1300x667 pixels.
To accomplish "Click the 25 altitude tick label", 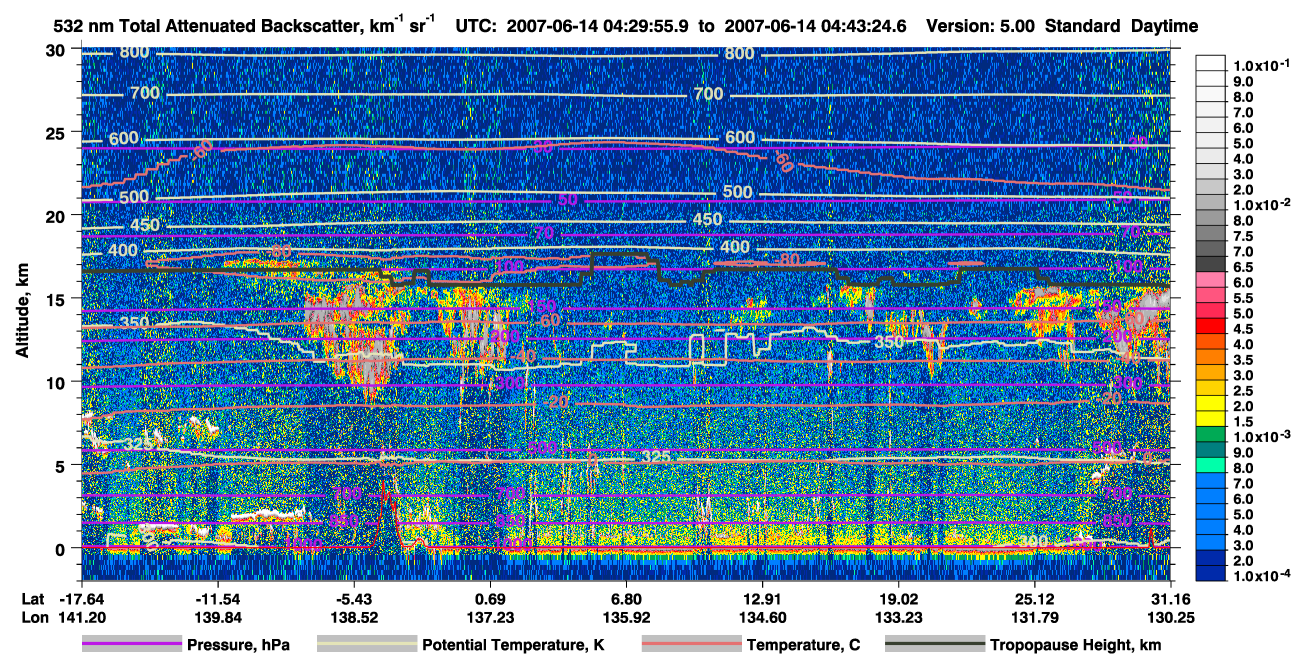I will coord(55,132).
